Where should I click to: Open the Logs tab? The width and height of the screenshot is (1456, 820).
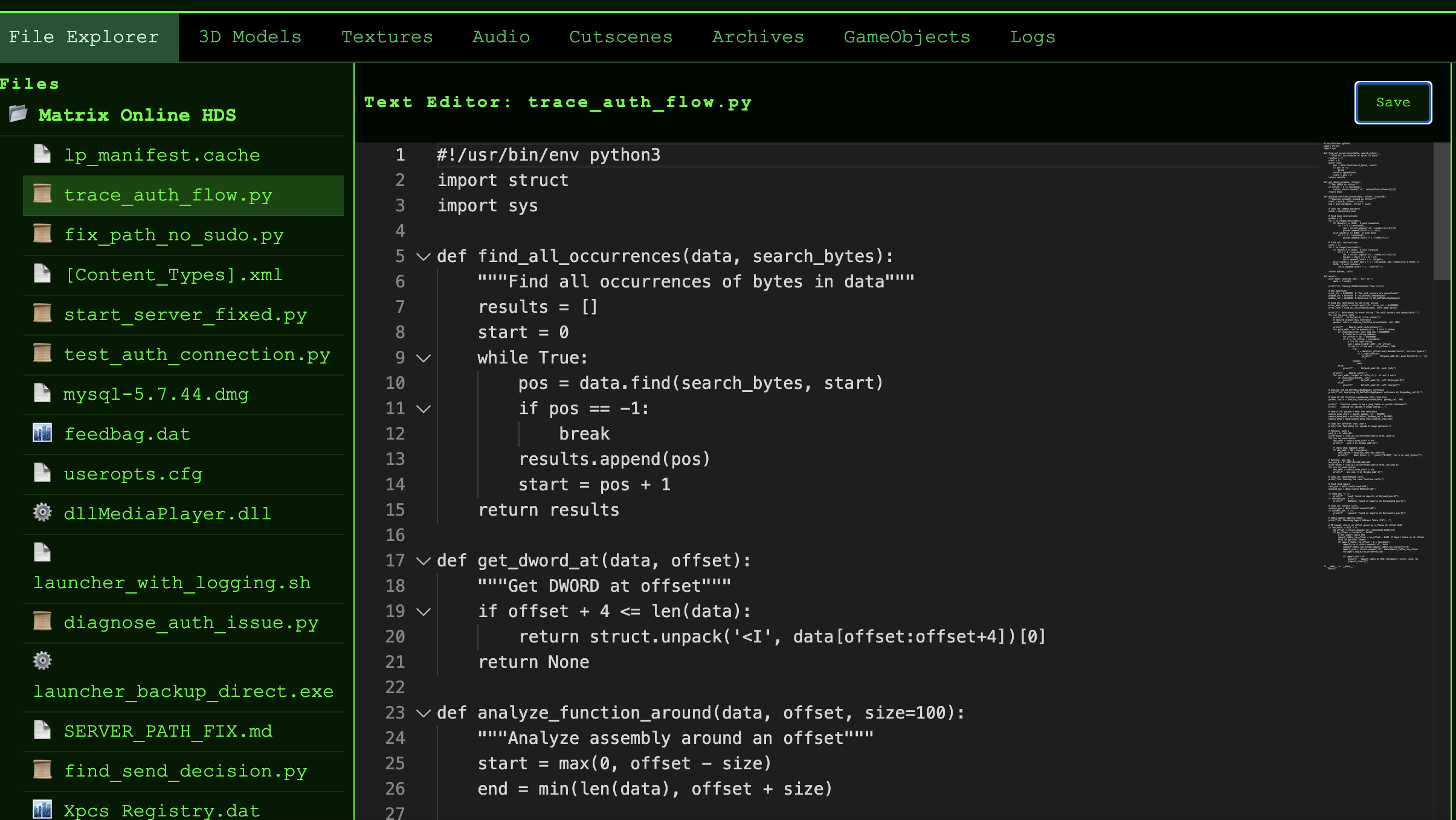(1032, 37)
